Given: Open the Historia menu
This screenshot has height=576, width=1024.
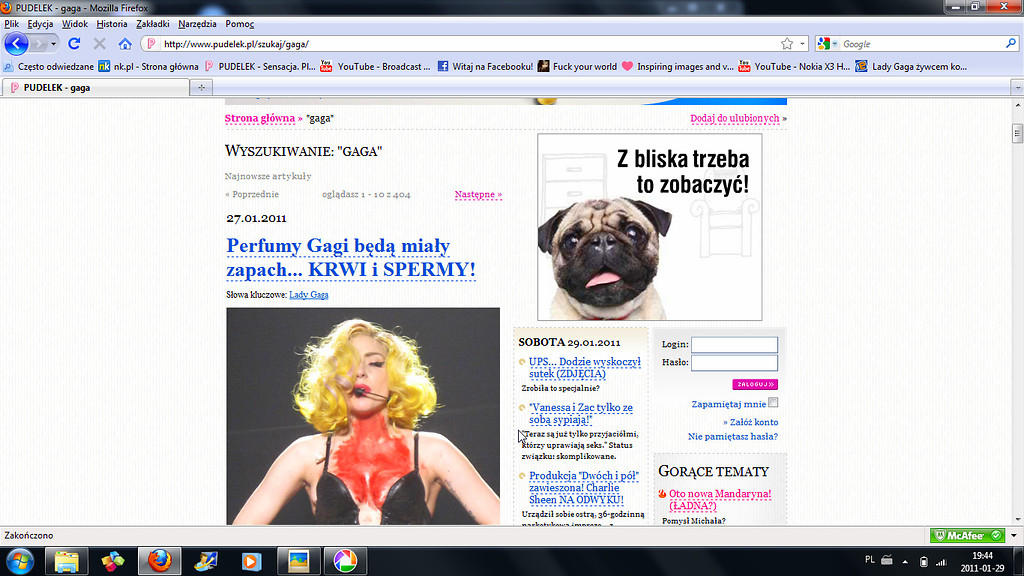Looking at the screenshot, I should click(x=112, y=24).
